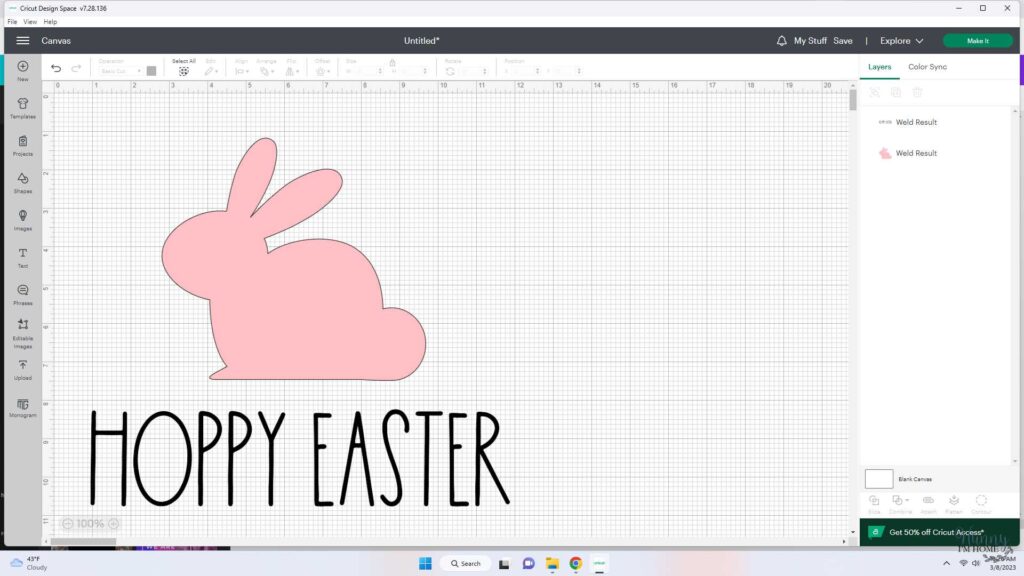Open the View menu
Image resolution: width=1024 pixels, height=576 pixels.
pos(30,22)
